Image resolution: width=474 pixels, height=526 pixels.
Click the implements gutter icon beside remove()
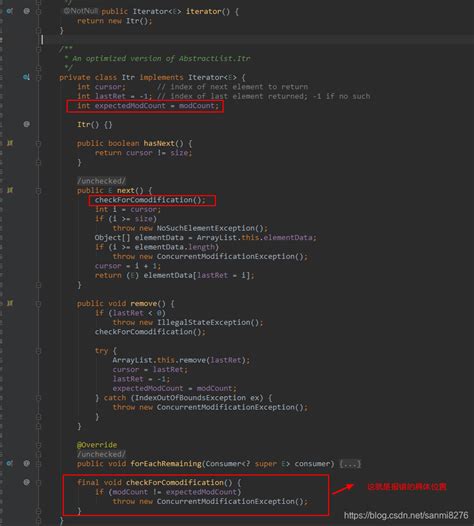click(x=10, y=303)
